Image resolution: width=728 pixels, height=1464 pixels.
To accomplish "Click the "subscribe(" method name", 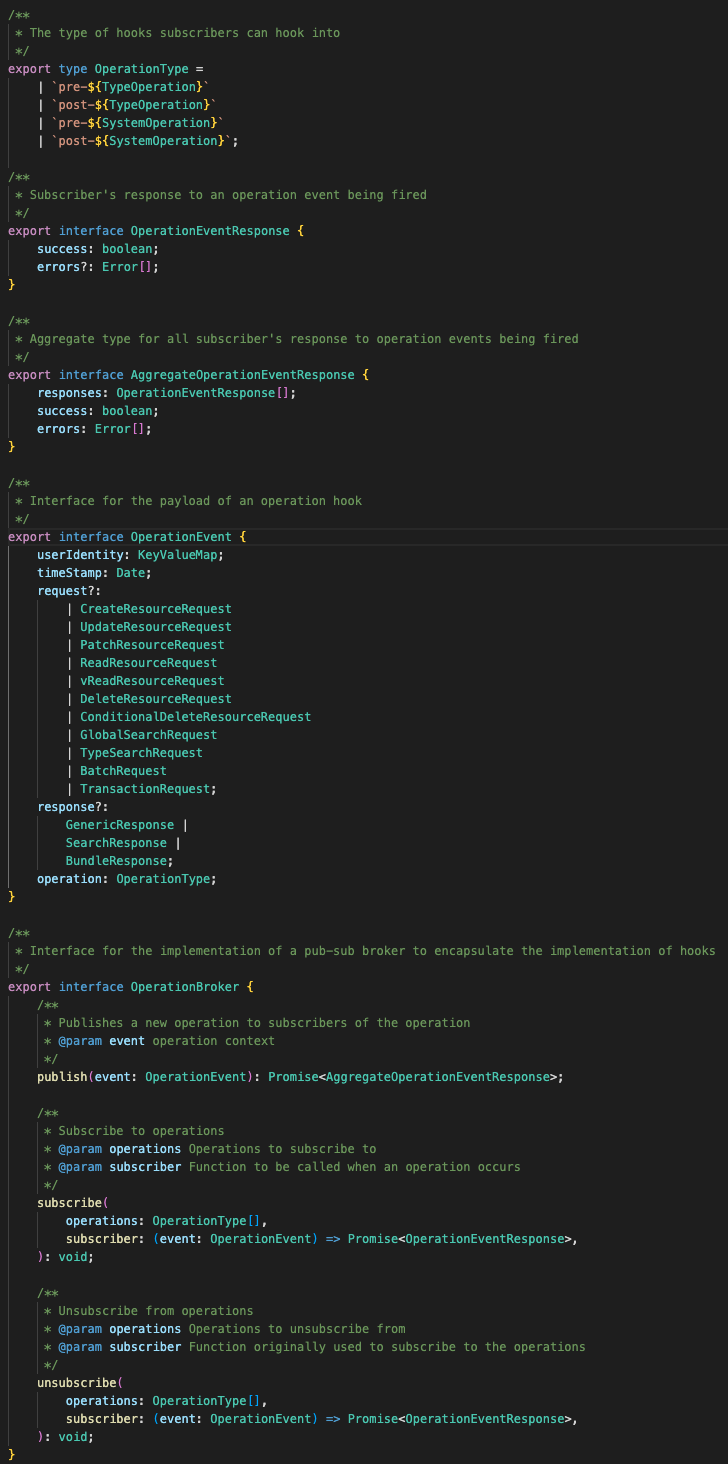I will tap(70, 1203).
